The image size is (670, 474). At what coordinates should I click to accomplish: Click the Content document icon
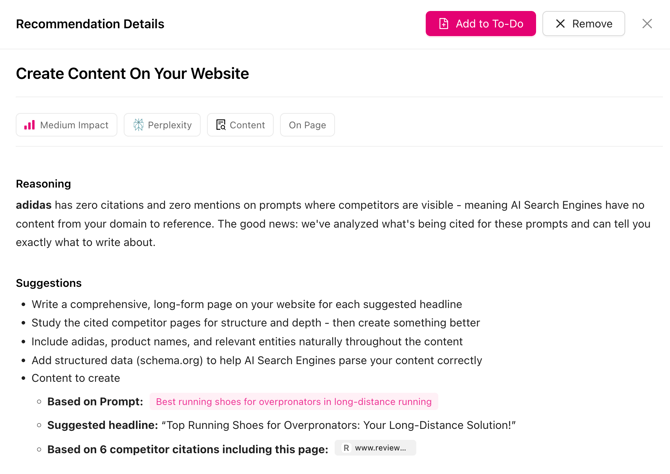(x=221, y=125)
